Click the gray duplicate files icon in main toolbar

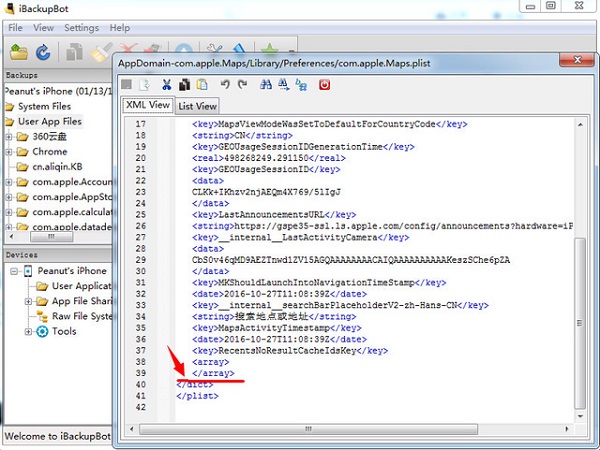(x=75, y=52)
